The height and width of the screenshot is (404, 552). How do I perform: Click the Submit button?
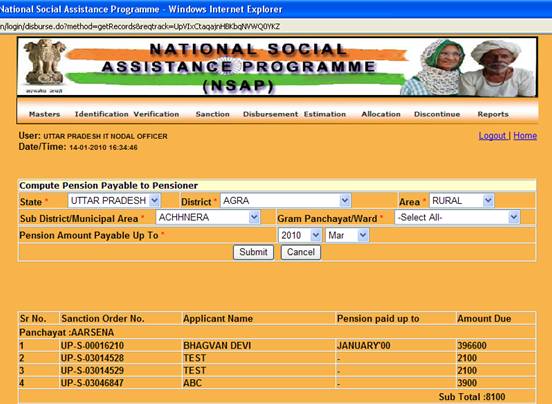pyautogui.click(x=253, y=252)
